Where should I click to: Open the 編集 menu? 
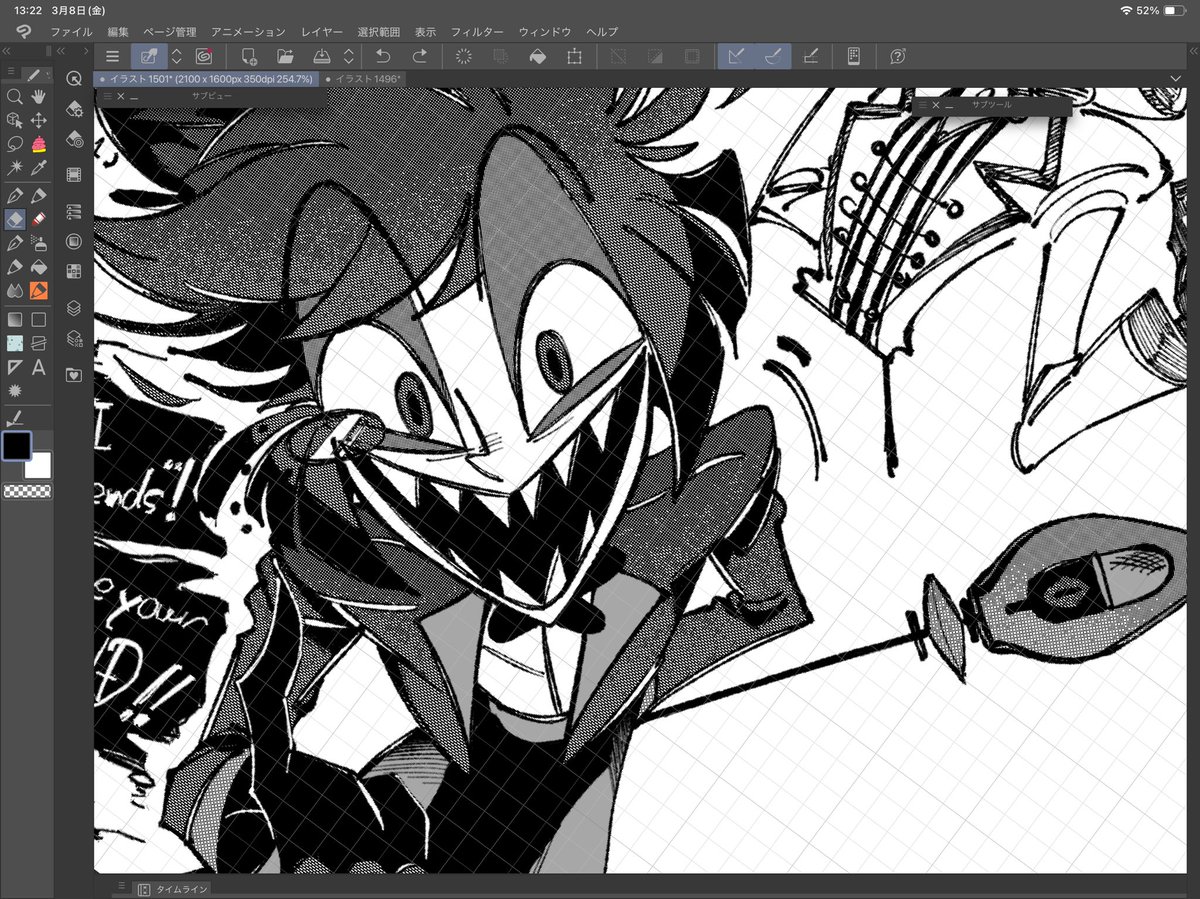(x=117, y=32)
